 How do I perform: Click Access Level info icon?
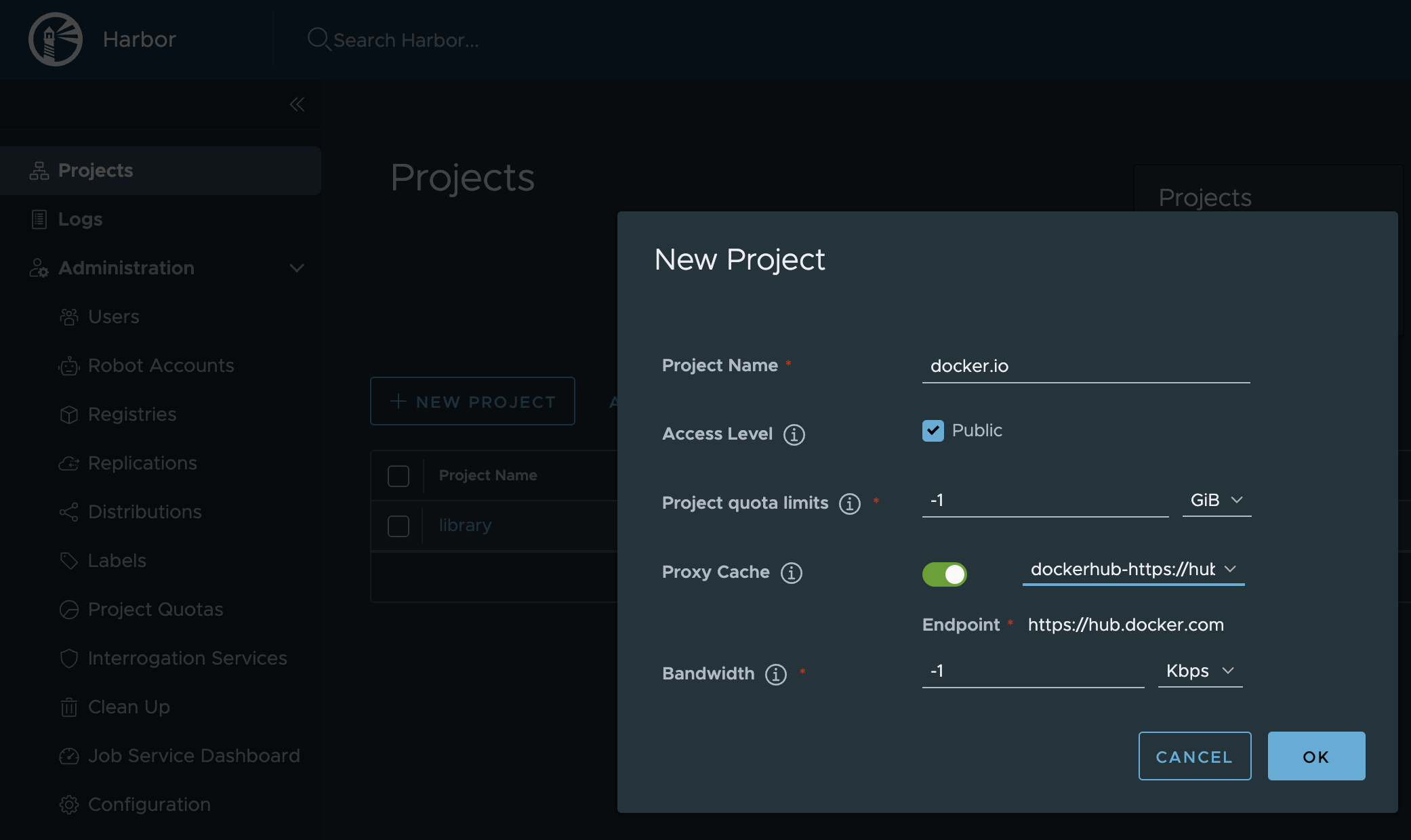pyautogui.click(x=794, y=434)
